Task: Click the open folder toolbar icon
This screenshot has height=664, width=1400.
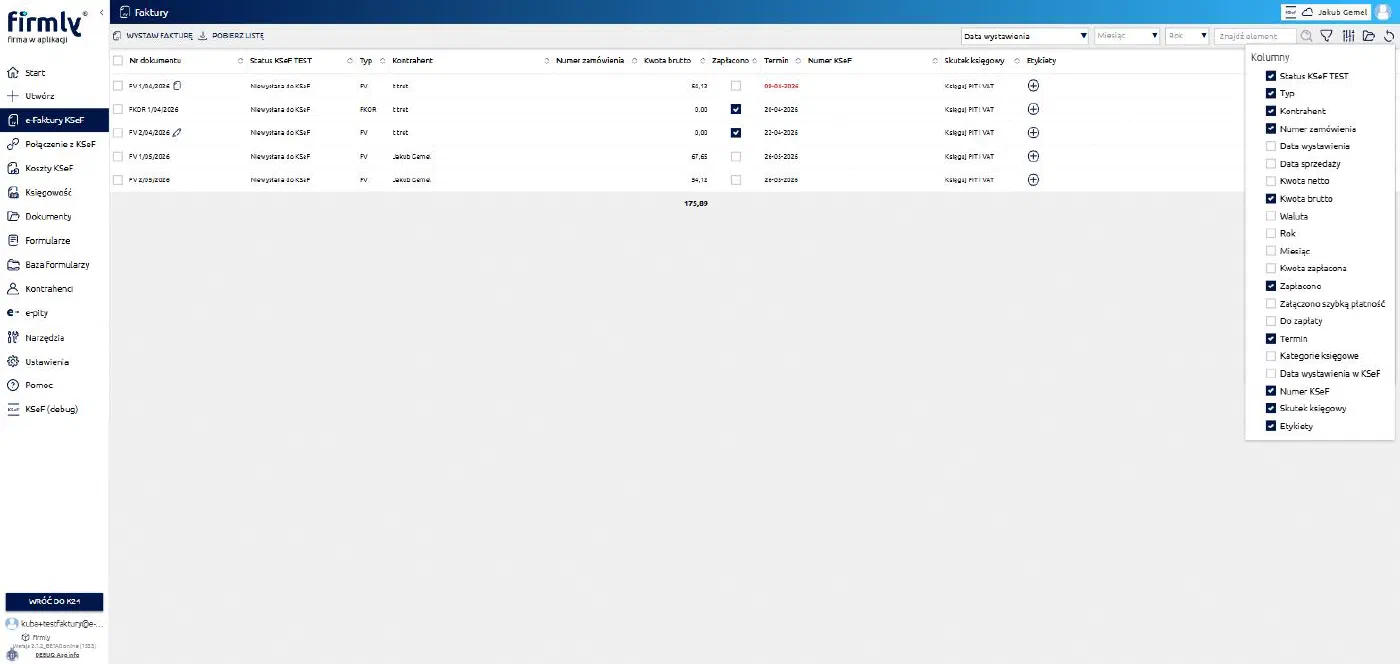Action: click(1369, 36)
